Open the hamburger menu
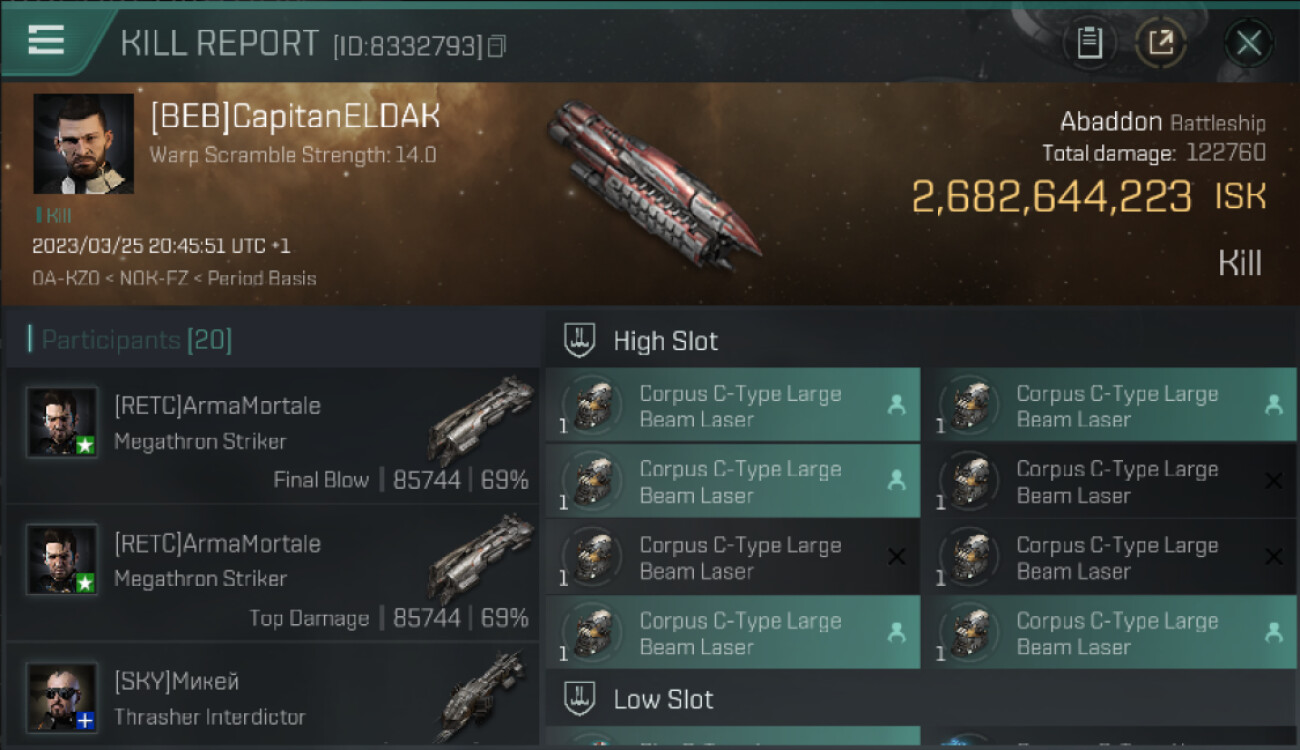This screenshot has height=750, width=1300. (x=47, y=40)
